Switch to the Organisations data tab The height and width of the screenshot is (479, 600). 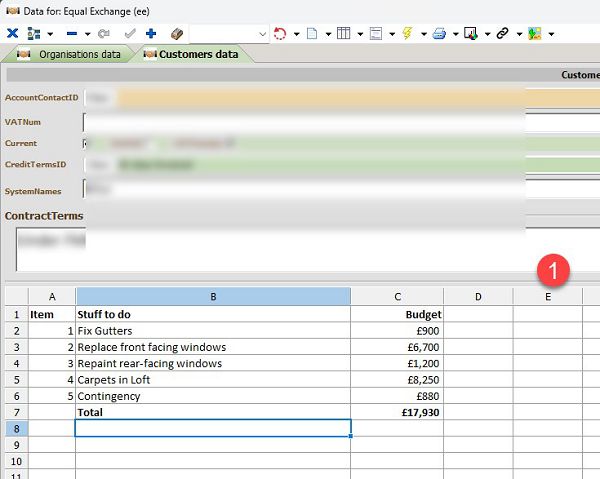coord(68,54)
